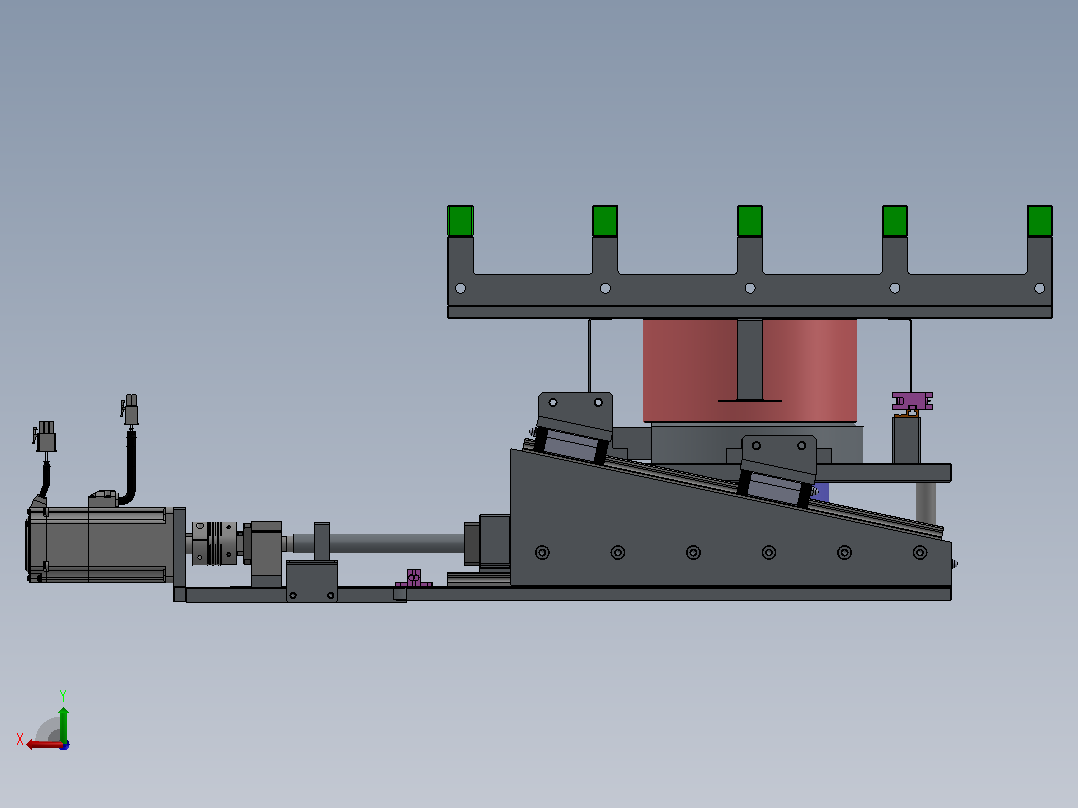Select the shorter motor cable connector
This screenshot has width=1078, height=808.
point(45,437)
